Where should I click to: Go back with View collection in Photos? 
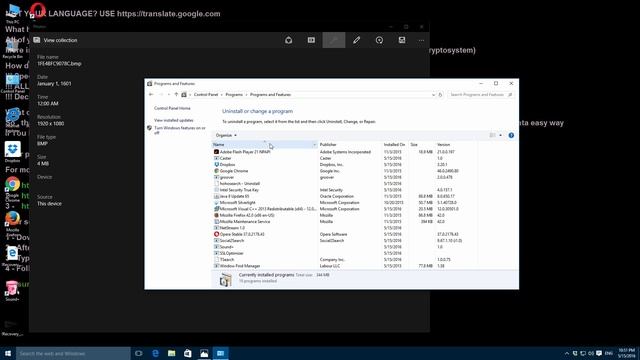[x=56, y=40]
